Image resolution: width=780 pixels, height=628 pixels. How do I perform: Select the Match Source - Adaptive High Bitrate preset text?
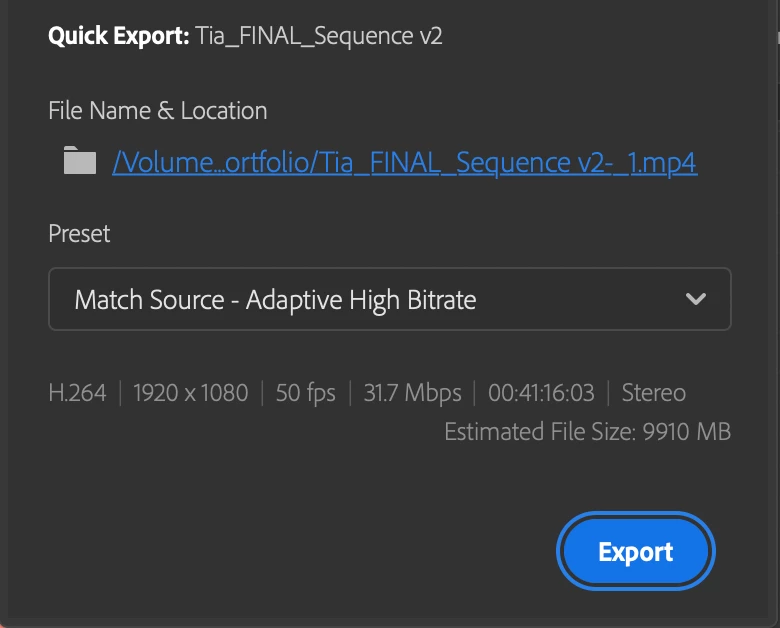tap(275, 300)
